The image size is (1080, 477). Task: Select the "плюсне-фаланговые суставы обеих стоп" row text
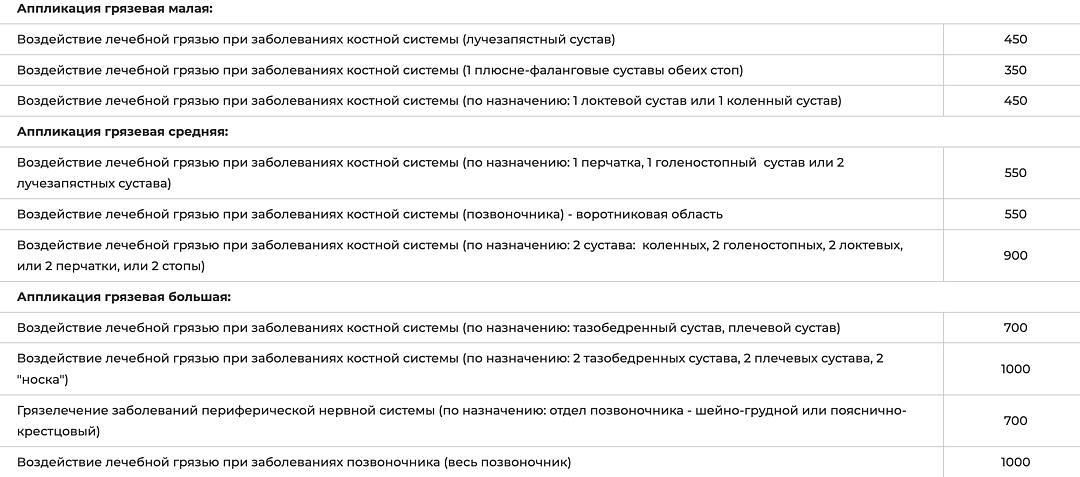tap(380, 70)
